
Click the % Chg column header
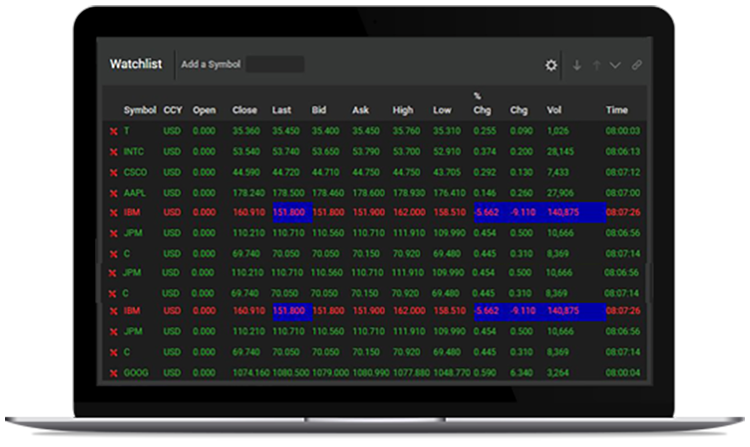(x=481, y=104)
